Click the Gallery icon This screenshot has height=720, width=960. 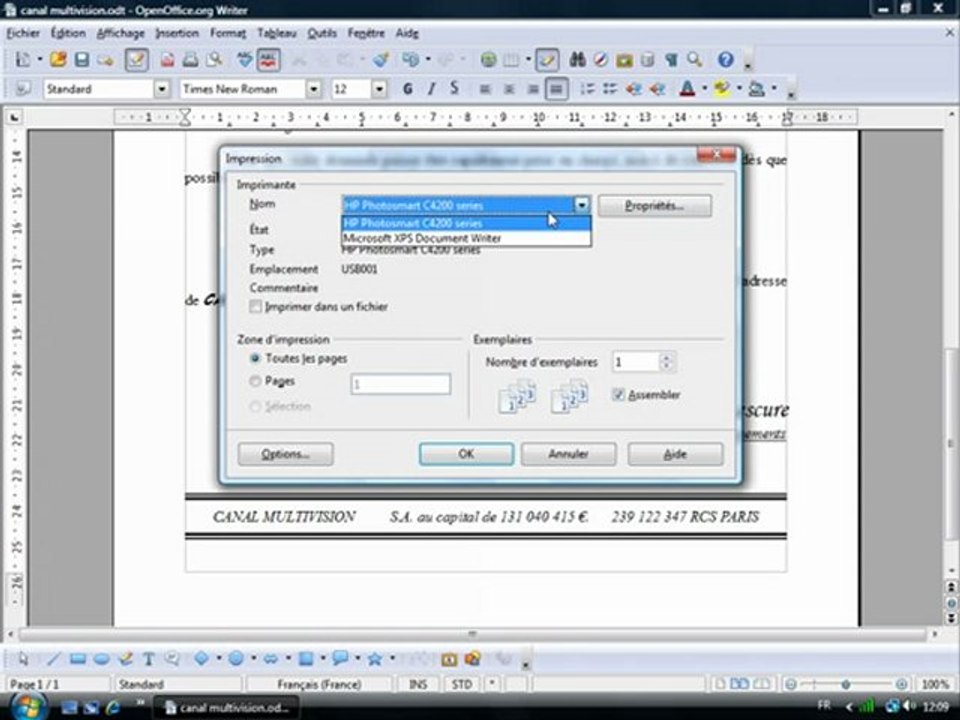[624, 59]
